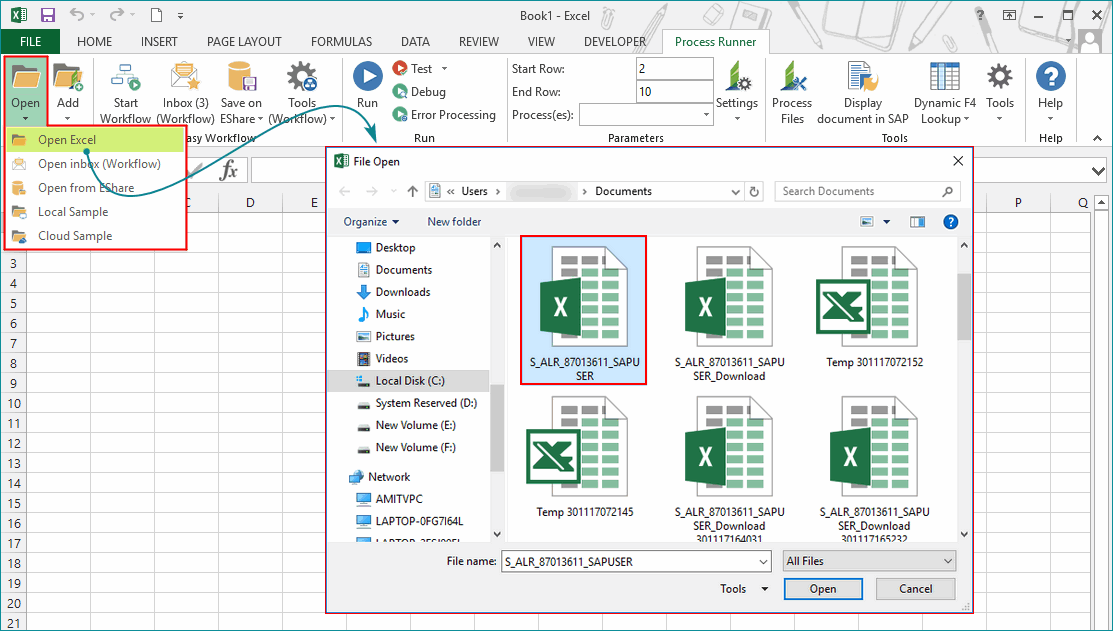Switch to the FORMULAS tab
Screen dimensions: 1113x631
point(341,42)
